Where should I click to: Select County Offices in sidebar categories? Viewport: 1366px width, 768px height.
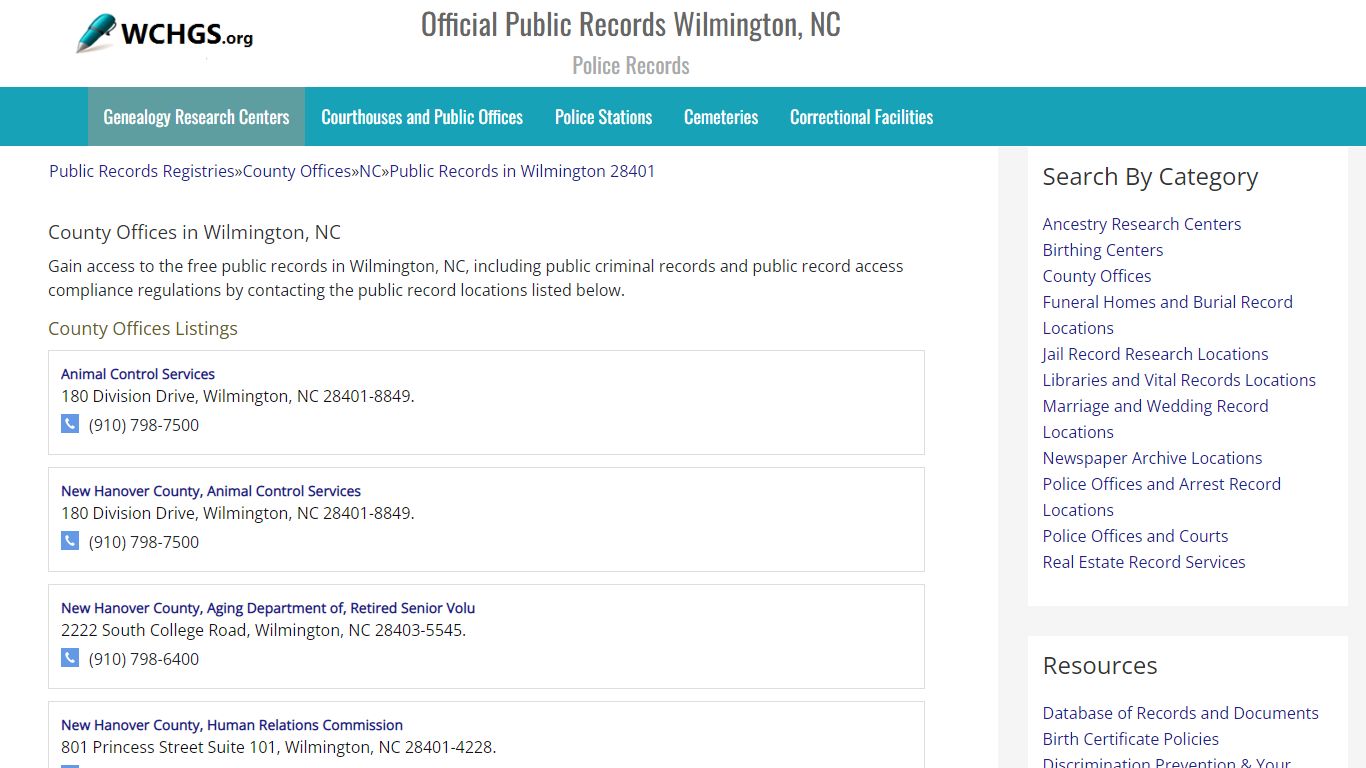(1097, 276)
